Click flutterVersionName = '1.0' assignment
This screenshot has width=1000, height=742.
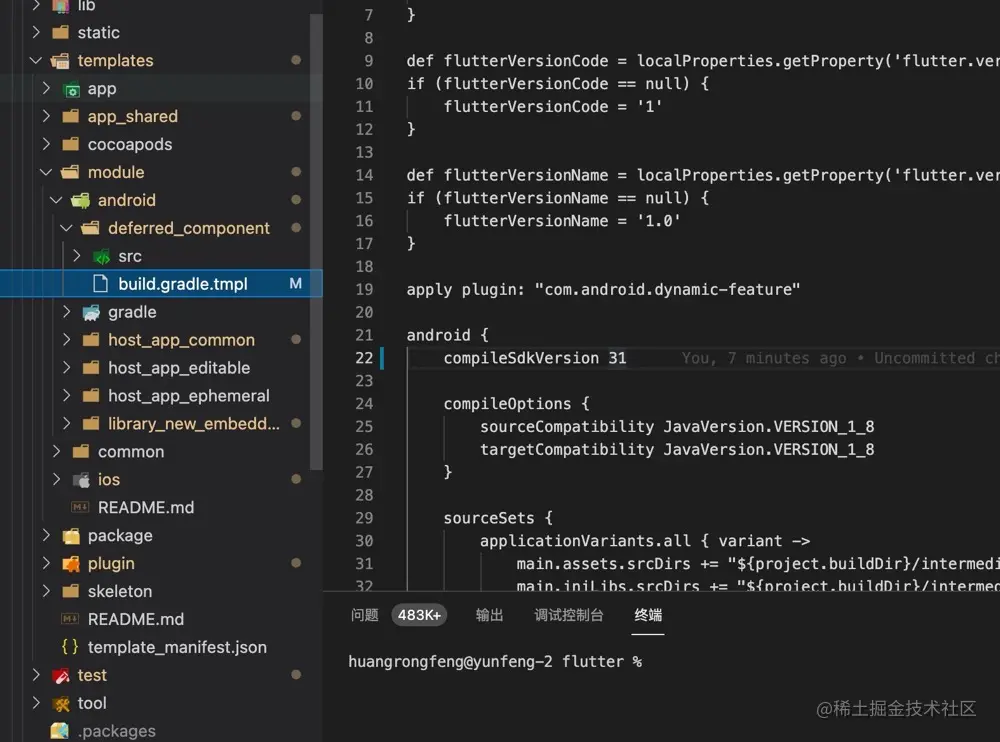562,221
